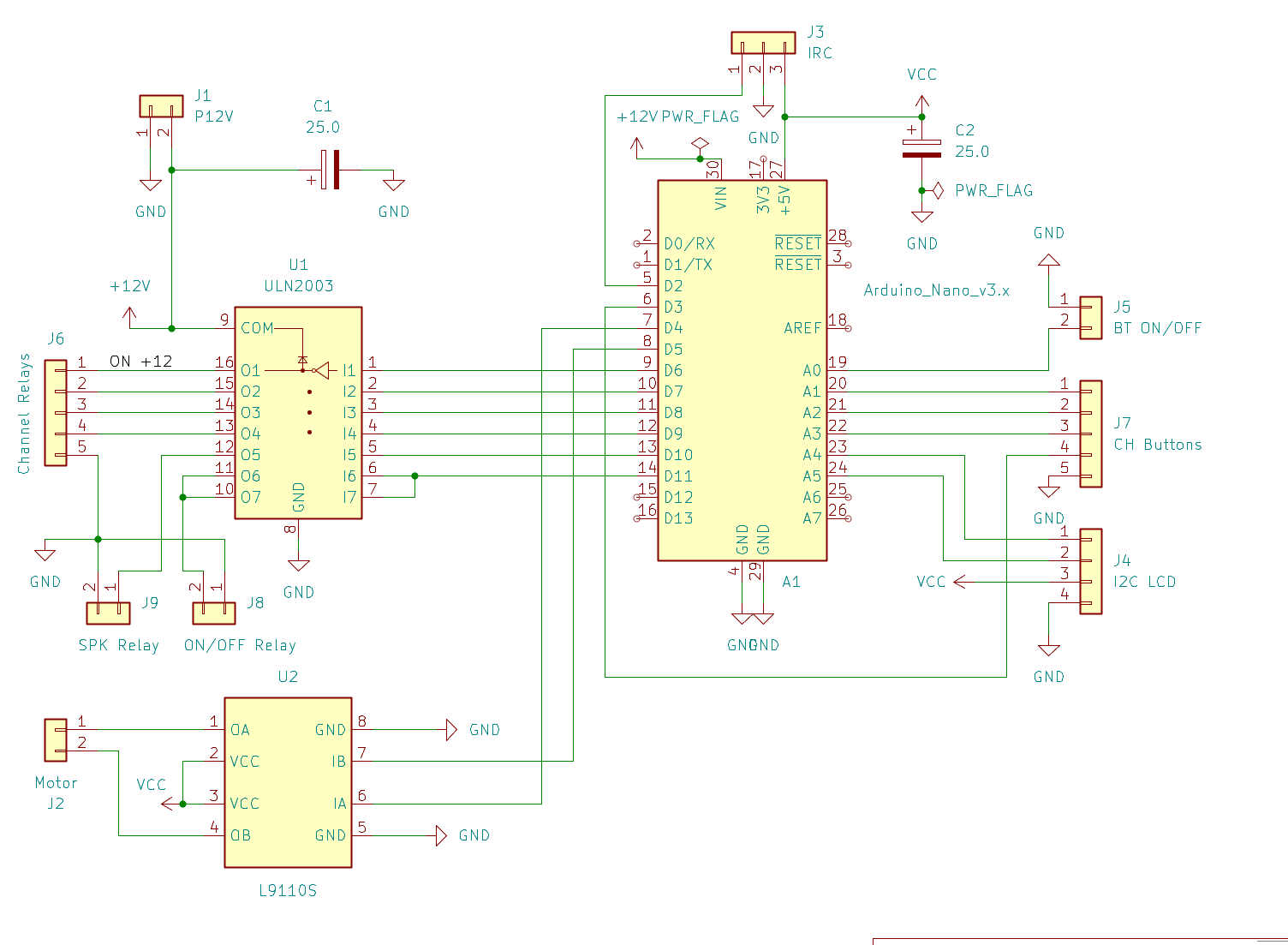The height and width of the screenshot is (945, 1288).
Task: Click the +5V pin label on Arduino
Action: tap(784, 199)
